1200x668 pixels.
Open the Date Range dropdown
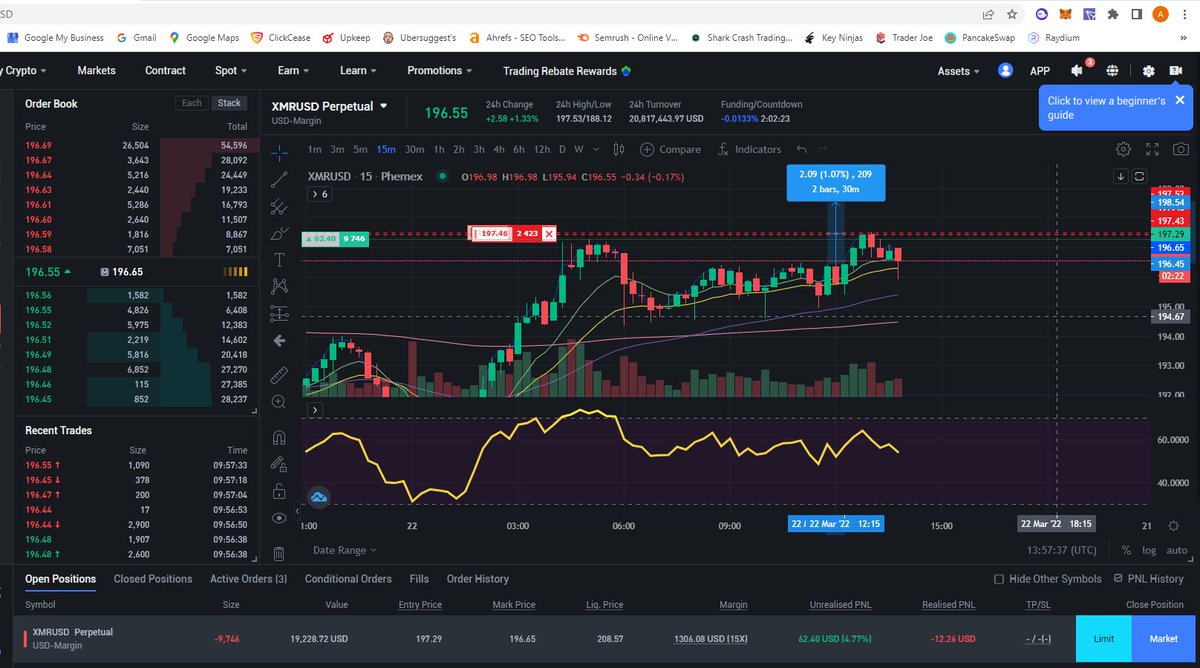coord(345,550)
